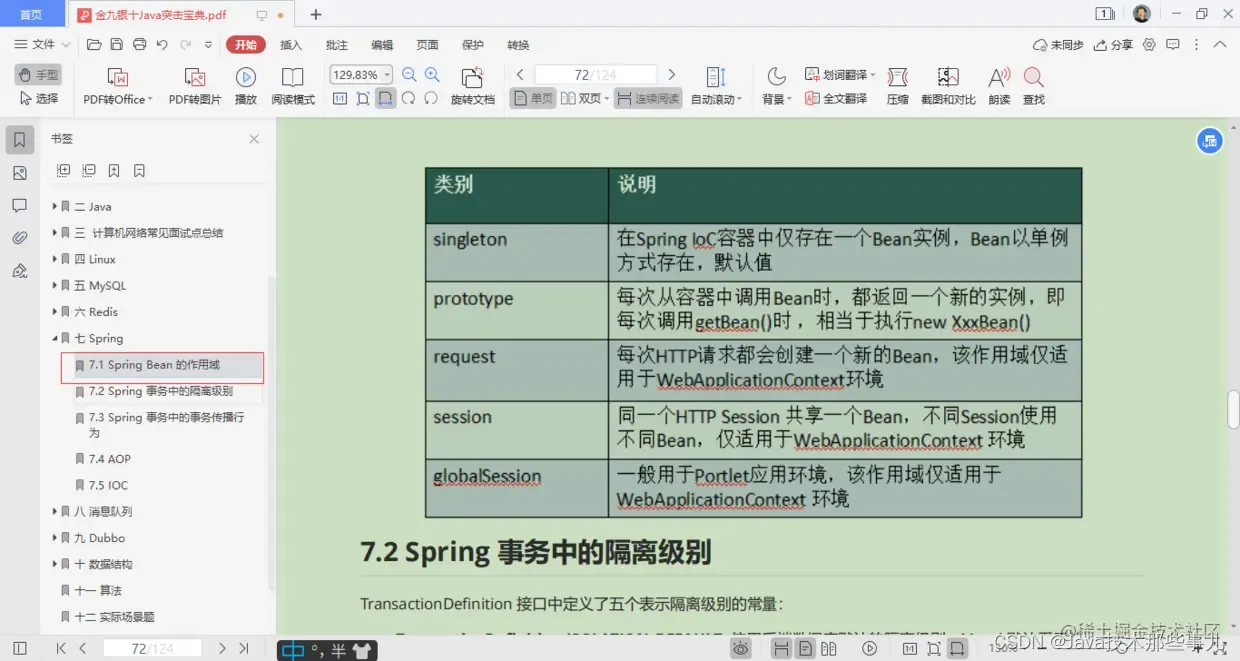
Task: Click 未同步 sync status
Action: pos(1058,45)
